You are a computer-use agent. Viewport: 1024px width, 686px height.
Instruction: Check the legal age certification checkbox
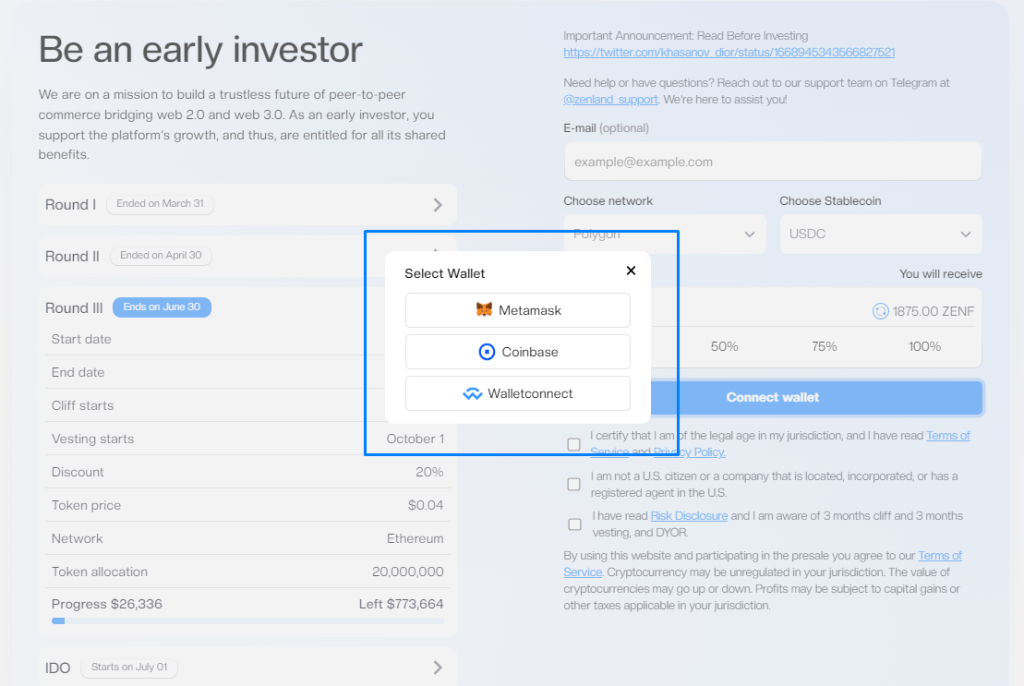pyautogui.click(x=574, y=444)
